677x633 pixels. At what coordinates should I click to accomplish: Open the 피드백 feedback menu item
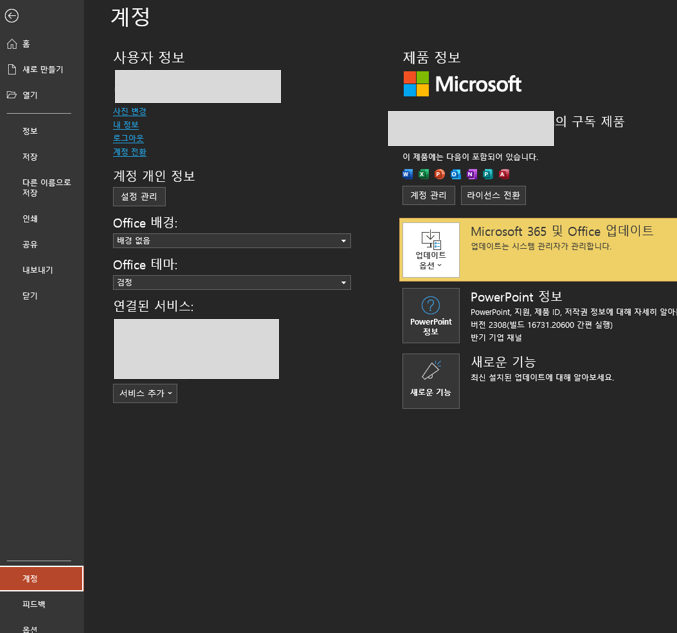[42, 604]
